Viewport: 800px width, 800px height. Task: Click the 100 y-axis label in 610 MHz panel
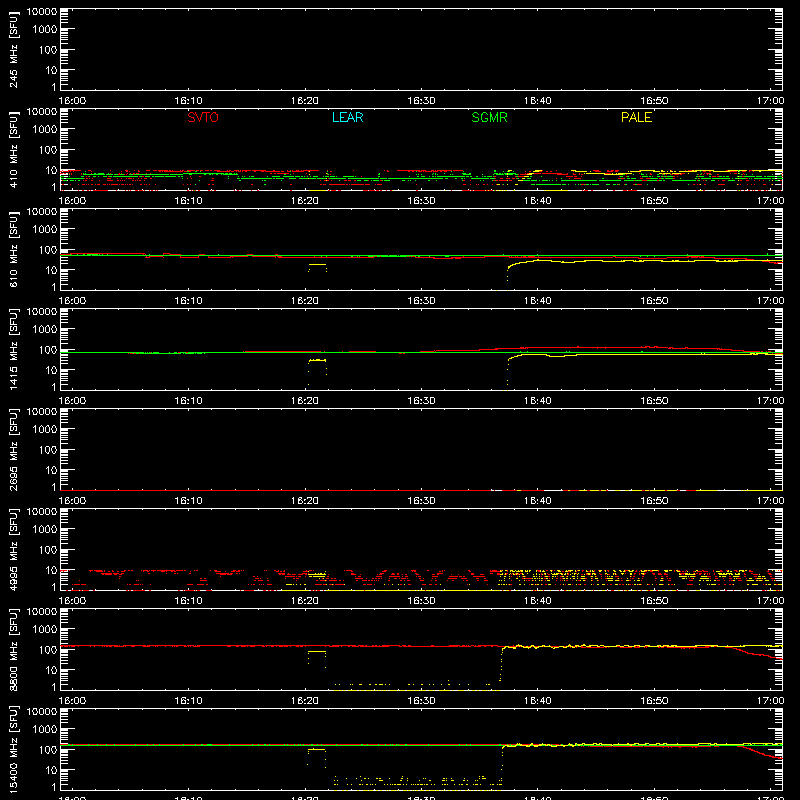[48, 250]
